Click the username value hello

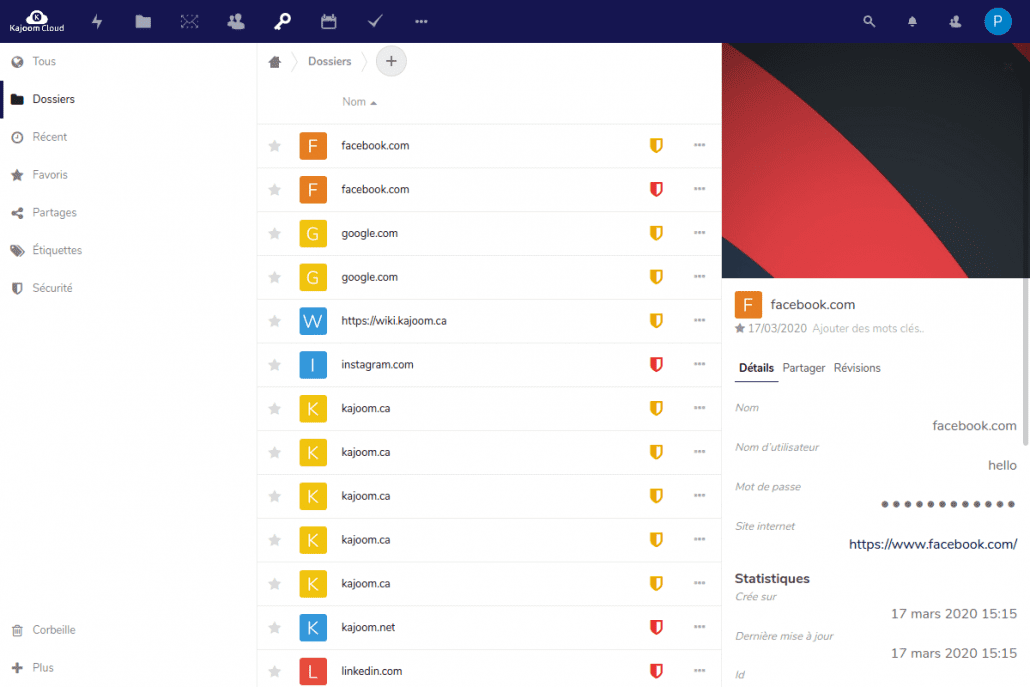(x=1002, y=466)
